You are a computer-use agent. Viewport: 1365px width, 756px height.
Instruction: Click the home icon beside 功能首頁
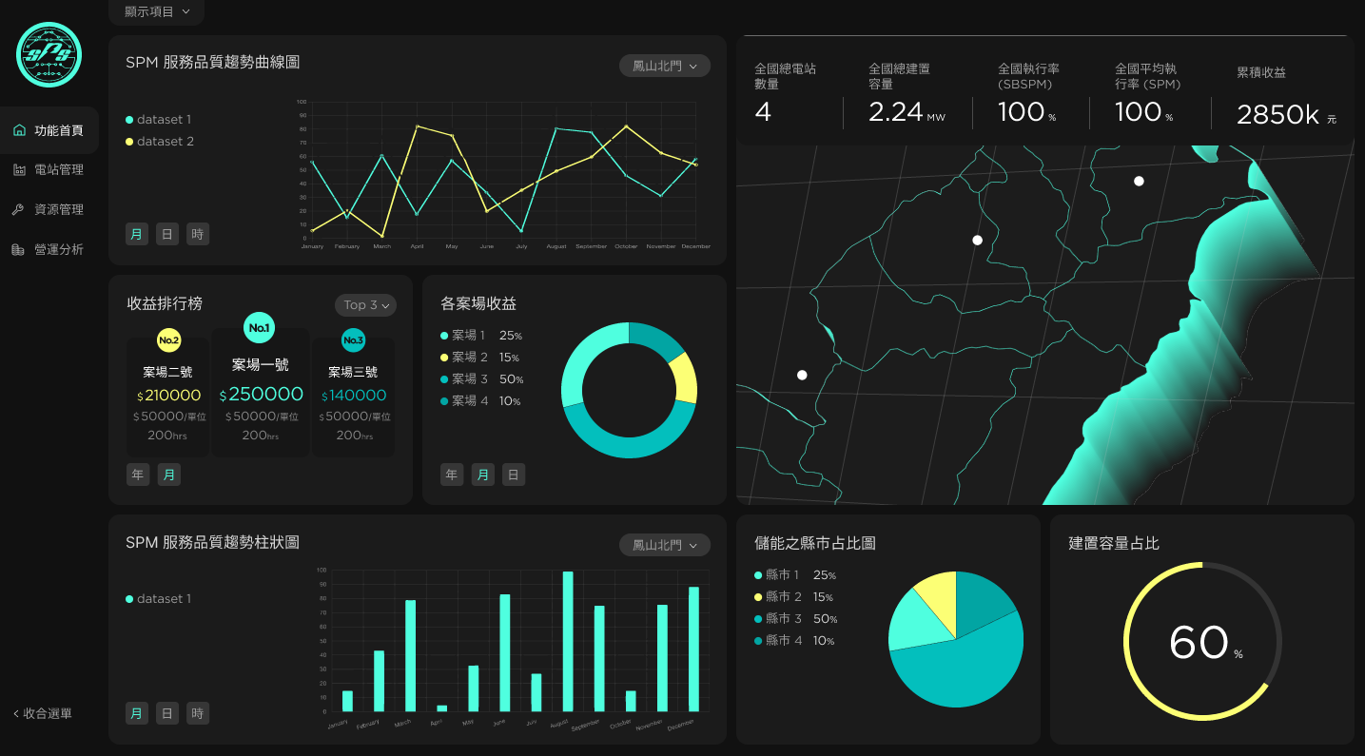pyautogui.click(x=19, y=131)
